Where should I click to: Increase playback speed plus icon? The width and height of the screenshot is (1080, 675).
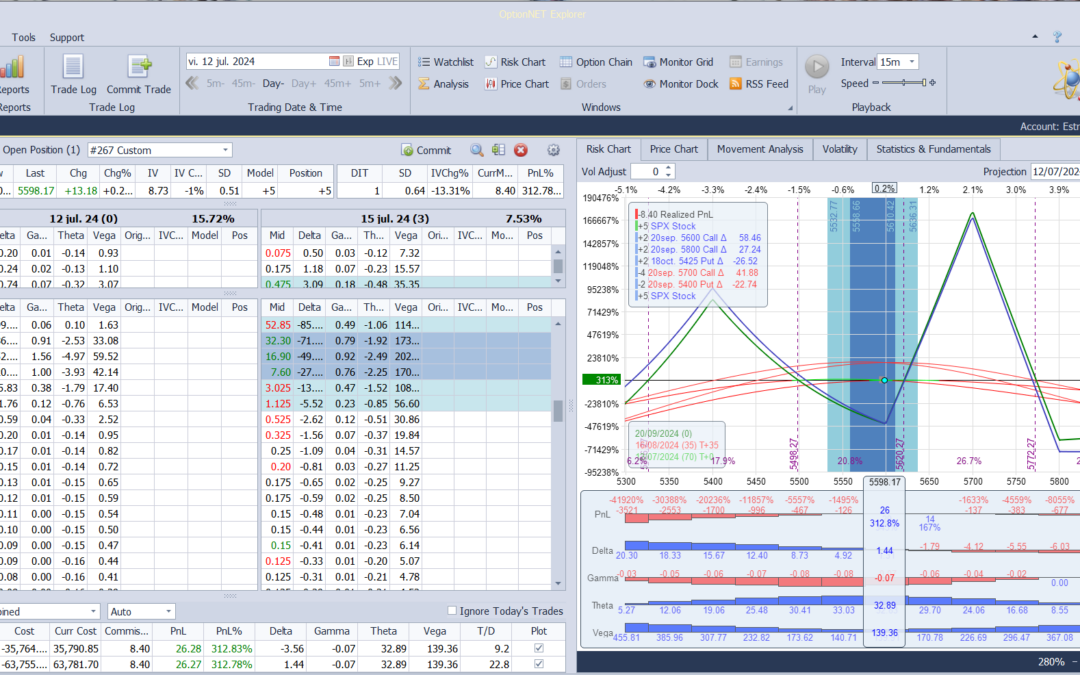[933, 83]
